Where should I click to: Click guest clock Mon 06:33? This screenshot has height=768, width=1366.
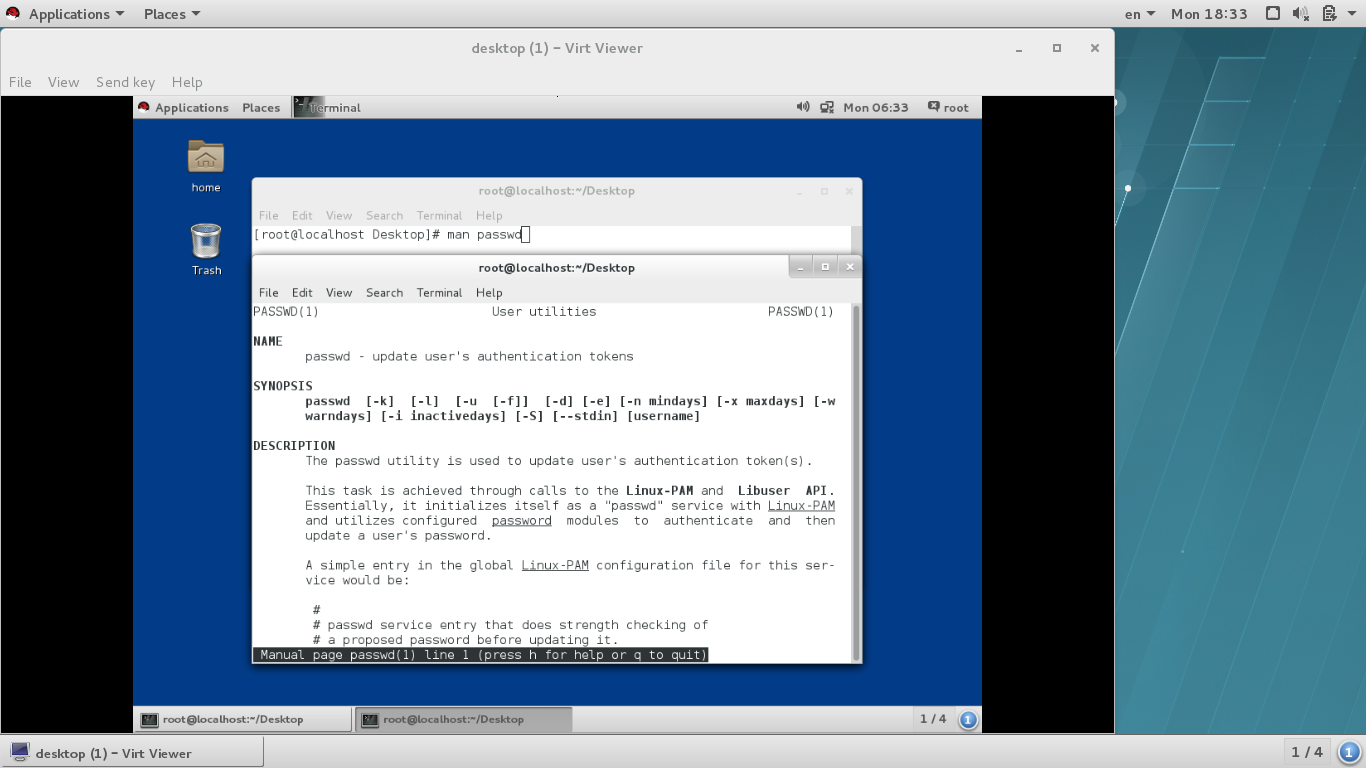876,107
